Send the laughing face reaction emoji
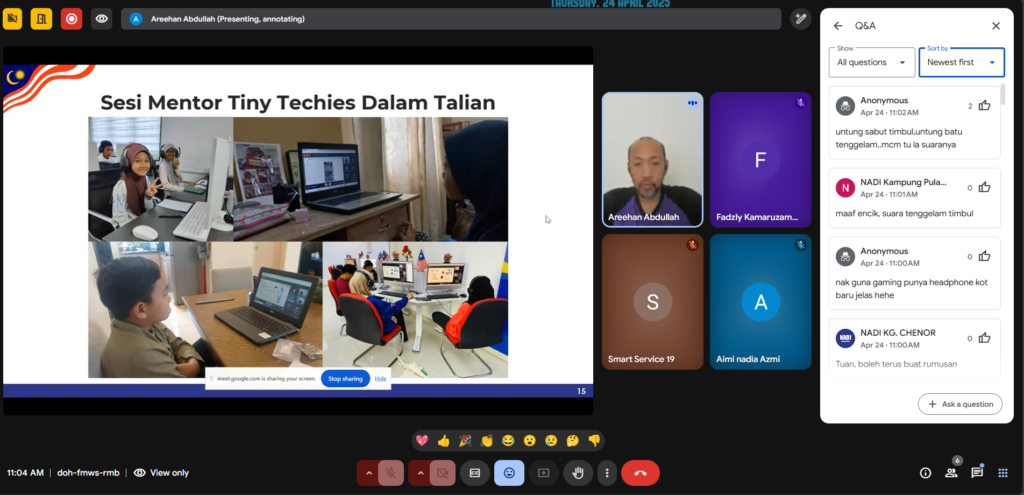The image size is (1024, 495). tap(508, 441)
